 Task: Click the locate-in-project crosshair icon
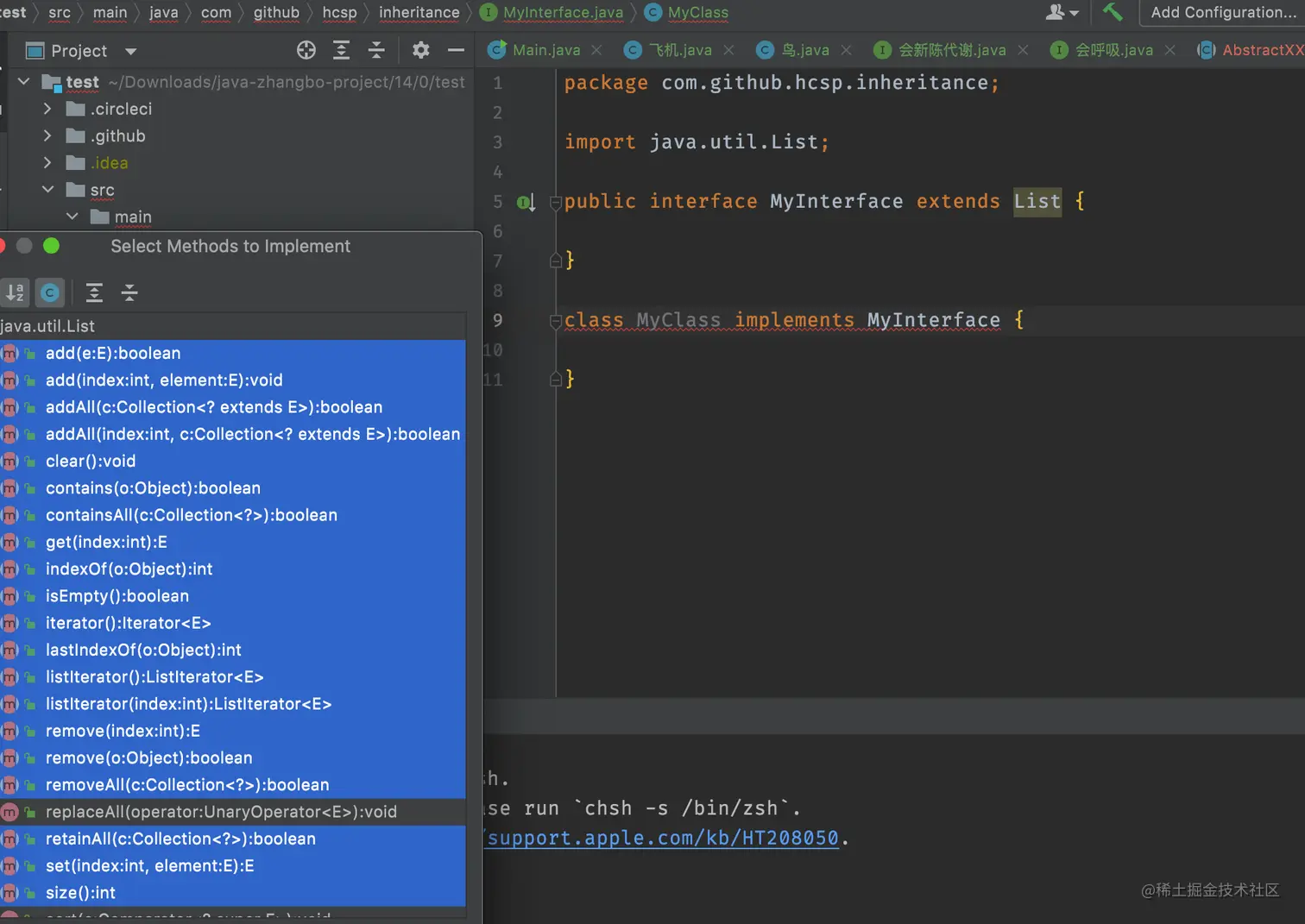point(306,50)
